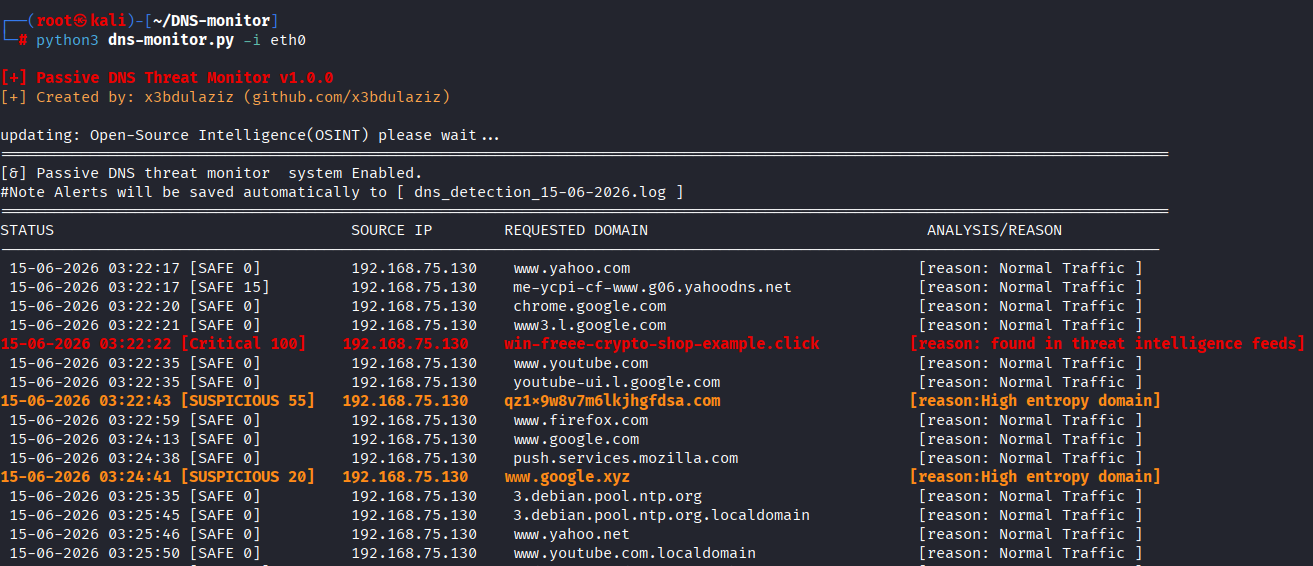The image size is (1313, 566).
Task: Click the 03:25:50 timestamp
Action: coord(144,553)
